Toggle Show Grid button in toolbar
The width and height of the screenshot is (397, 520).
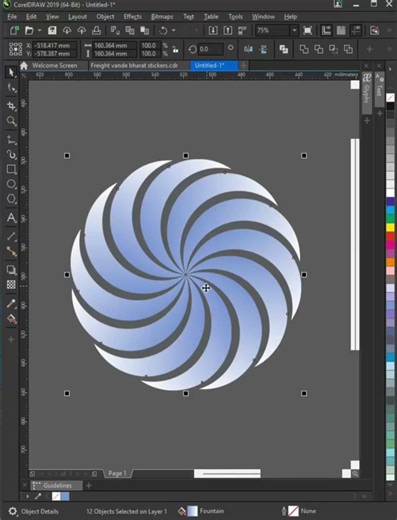[x=341, y=31]
